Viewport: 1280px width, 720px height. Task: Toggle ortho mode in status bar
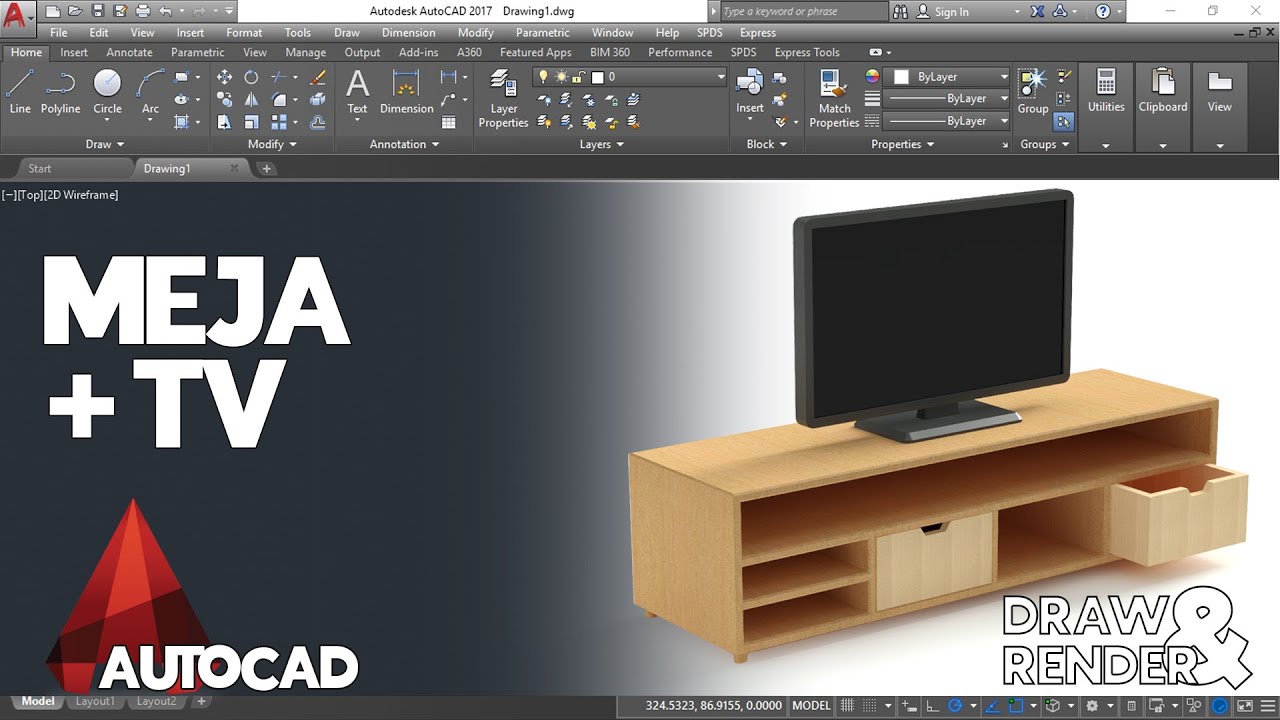(x=932, y=705)
